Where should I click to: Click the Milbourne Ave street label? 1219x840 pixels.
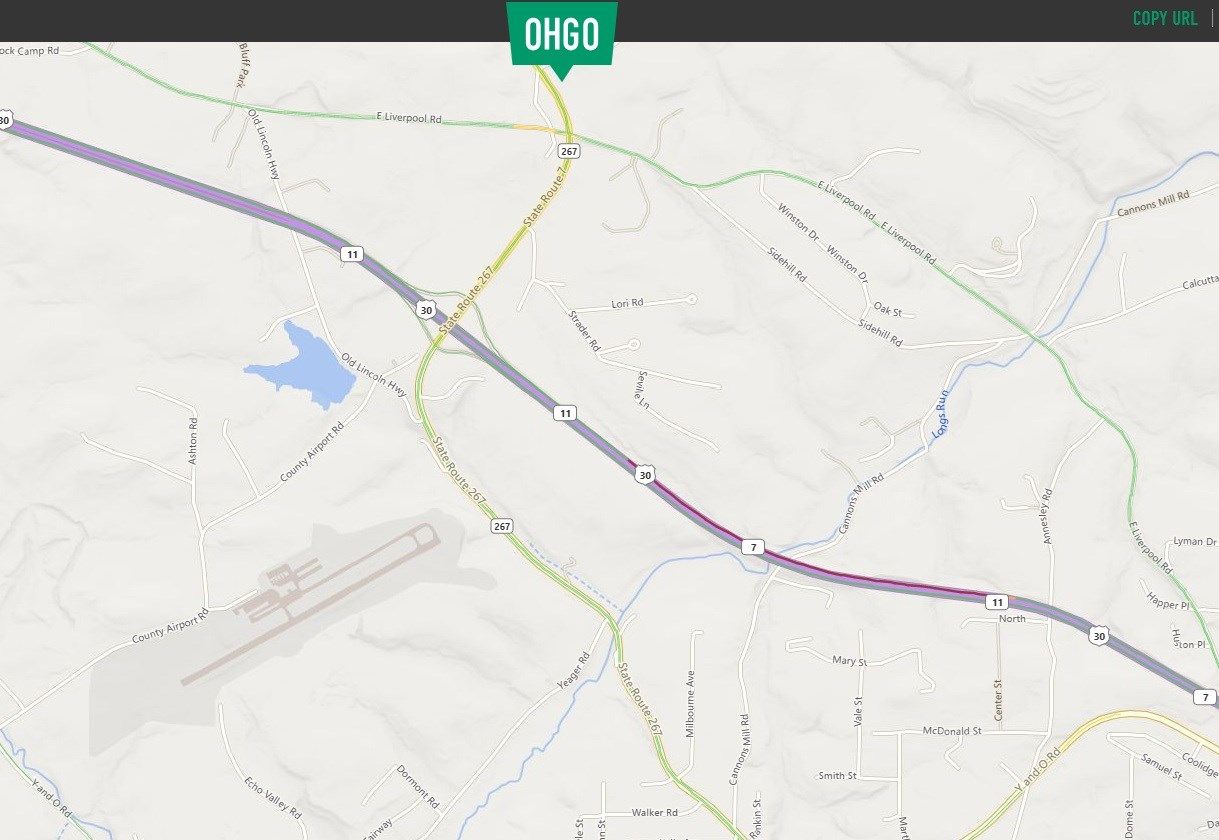click(690, 703)
